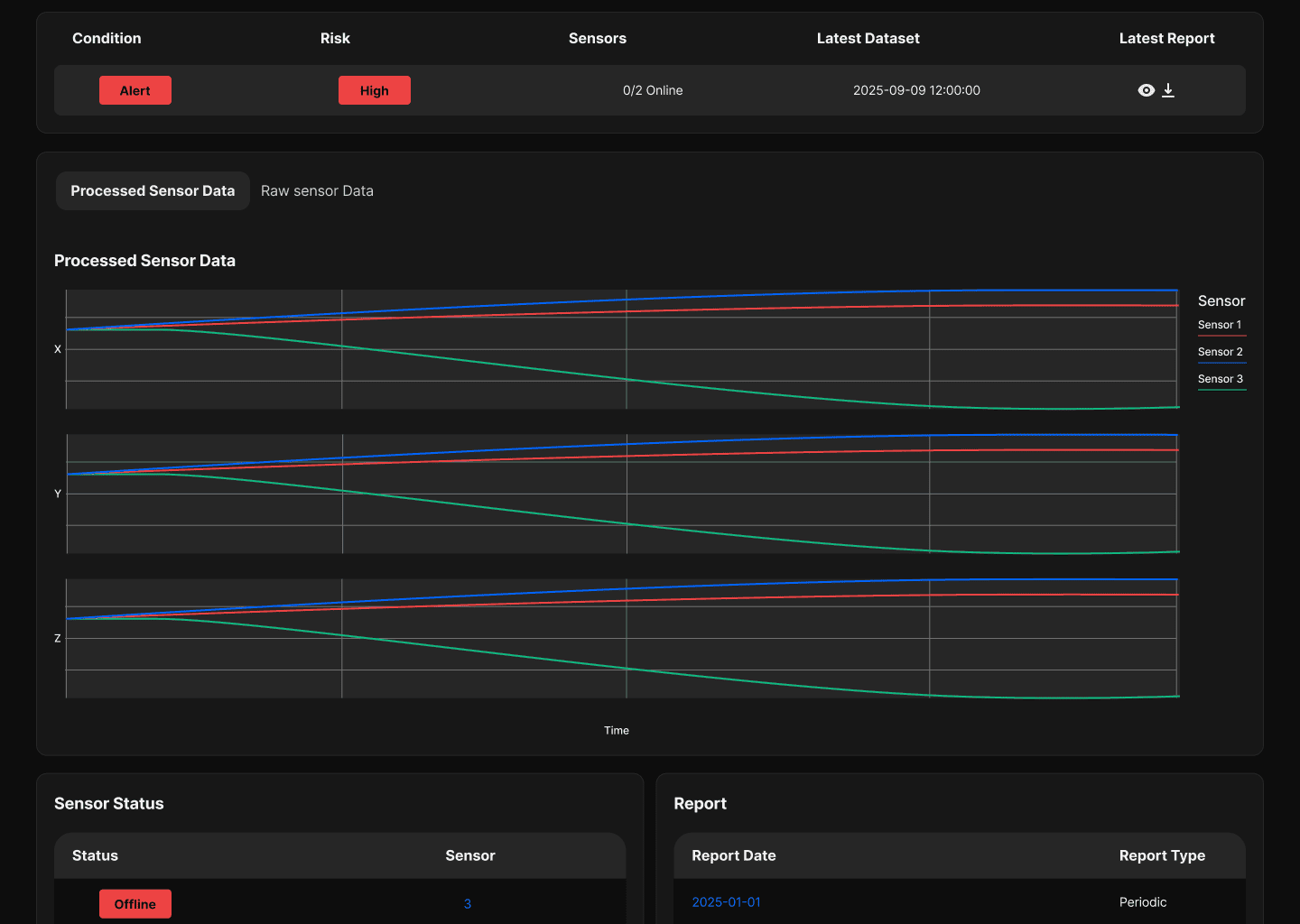
Task: Select the Processed Sensor Data tab
Action: [x=153, y=191]
